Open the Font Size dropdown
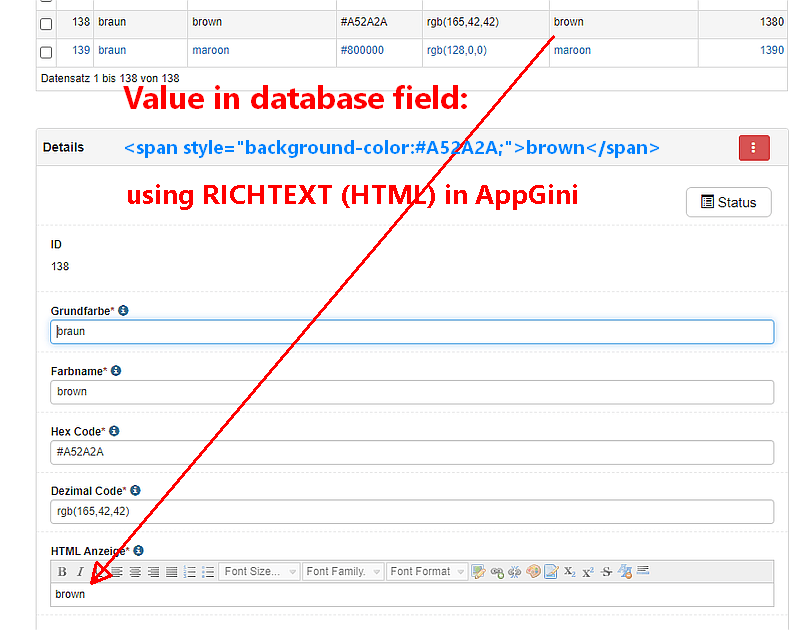This screenshot has width=800, height=630. click(259, 572)
